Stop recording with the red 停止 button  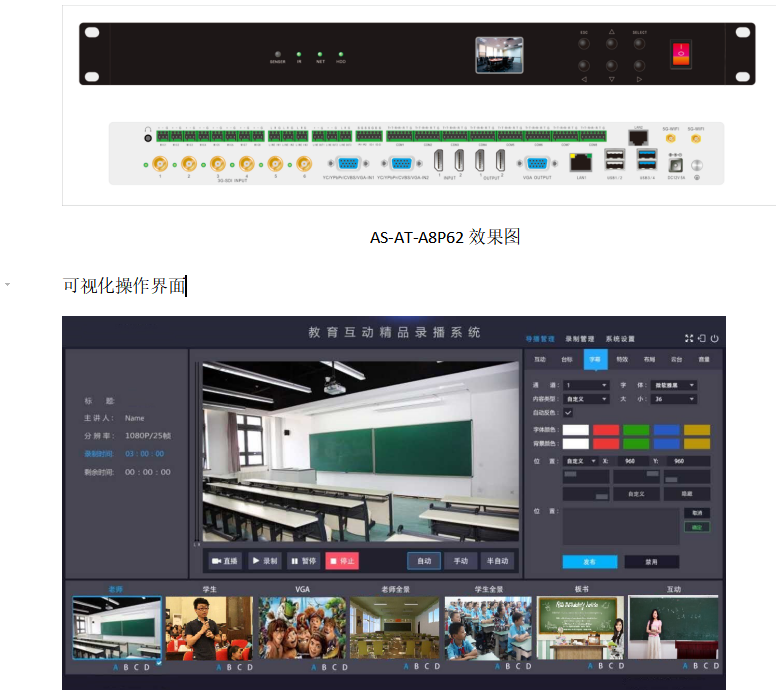tap(341, 561)
